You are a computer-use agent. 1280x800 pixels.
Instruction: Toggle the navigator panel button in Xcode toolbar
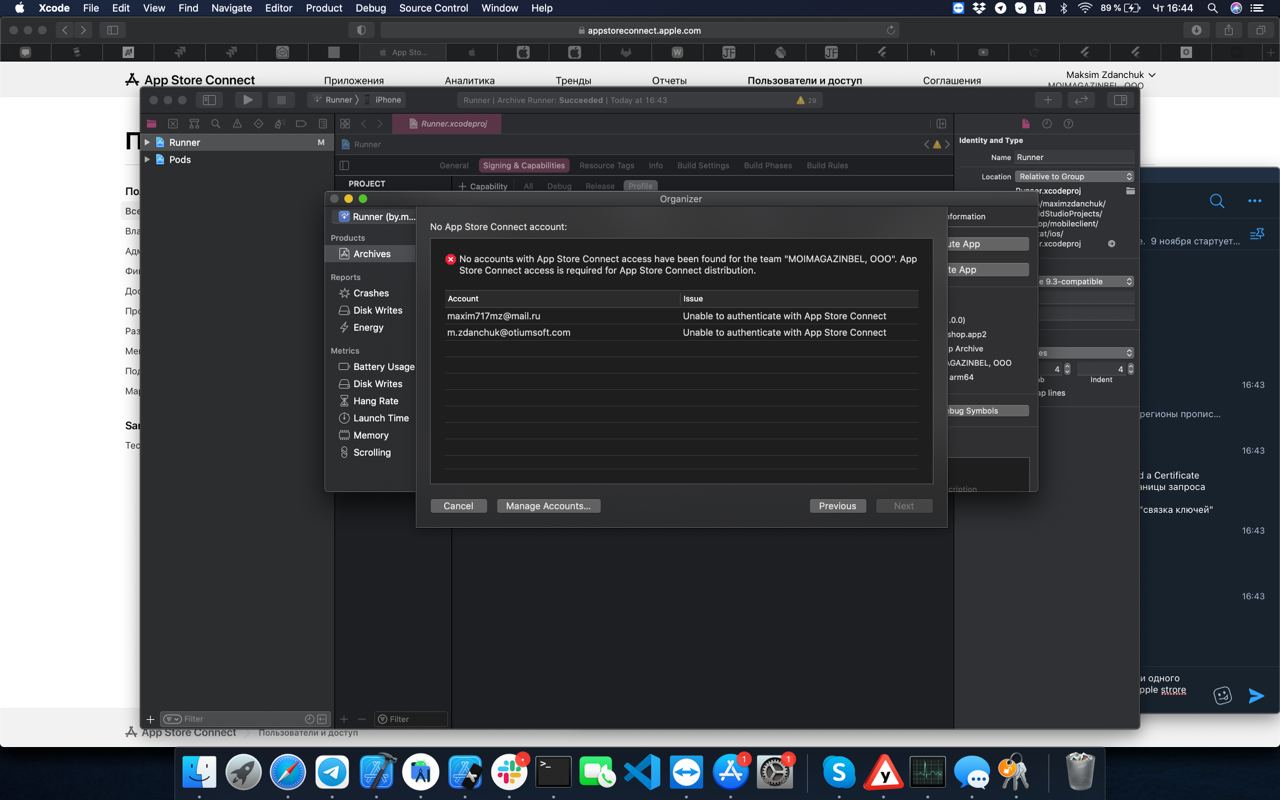coord(209,100)
